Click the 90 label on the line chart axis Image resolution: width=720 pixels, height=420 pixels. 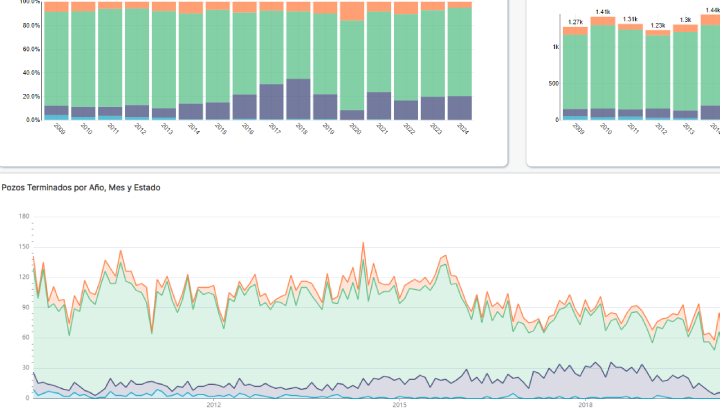pos(25,307)
